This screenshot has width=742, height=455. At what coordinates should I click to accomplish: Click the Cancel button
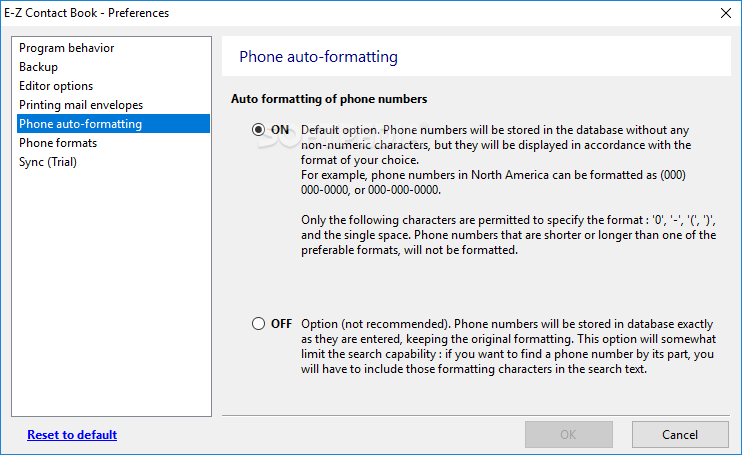pyautogui.click(x=680, y=435)
